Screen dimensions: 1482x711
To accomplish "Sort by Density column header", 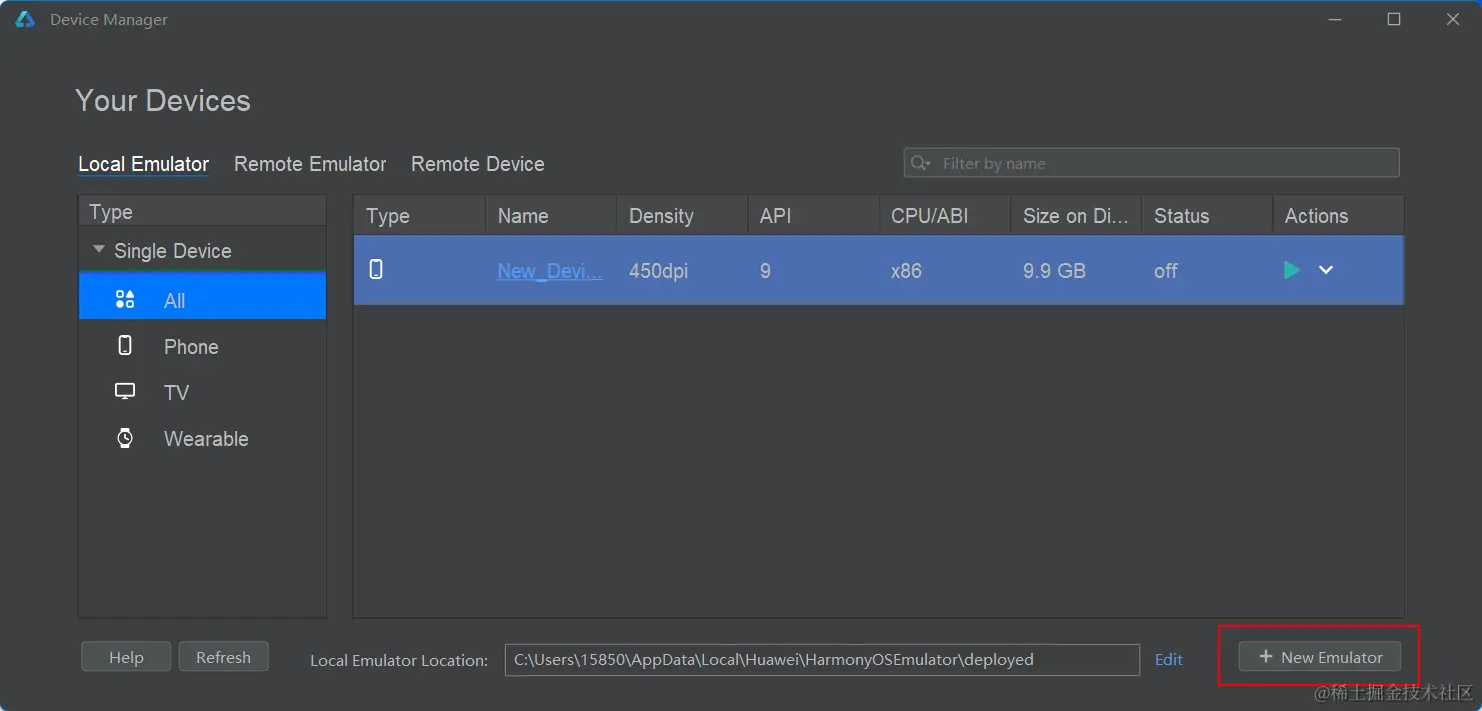I will tap(682, 216).
